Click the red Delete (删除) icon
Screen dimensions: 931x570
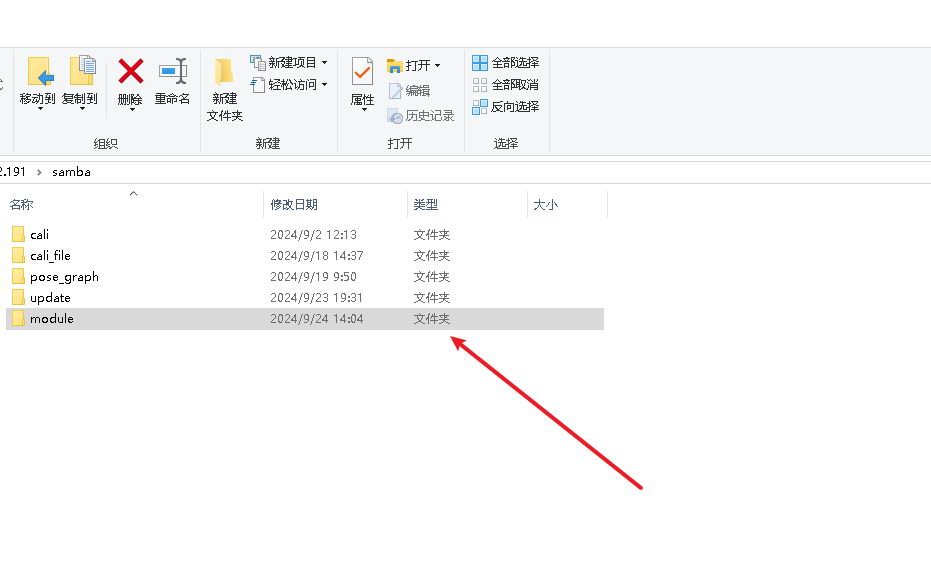coord(131,71)
